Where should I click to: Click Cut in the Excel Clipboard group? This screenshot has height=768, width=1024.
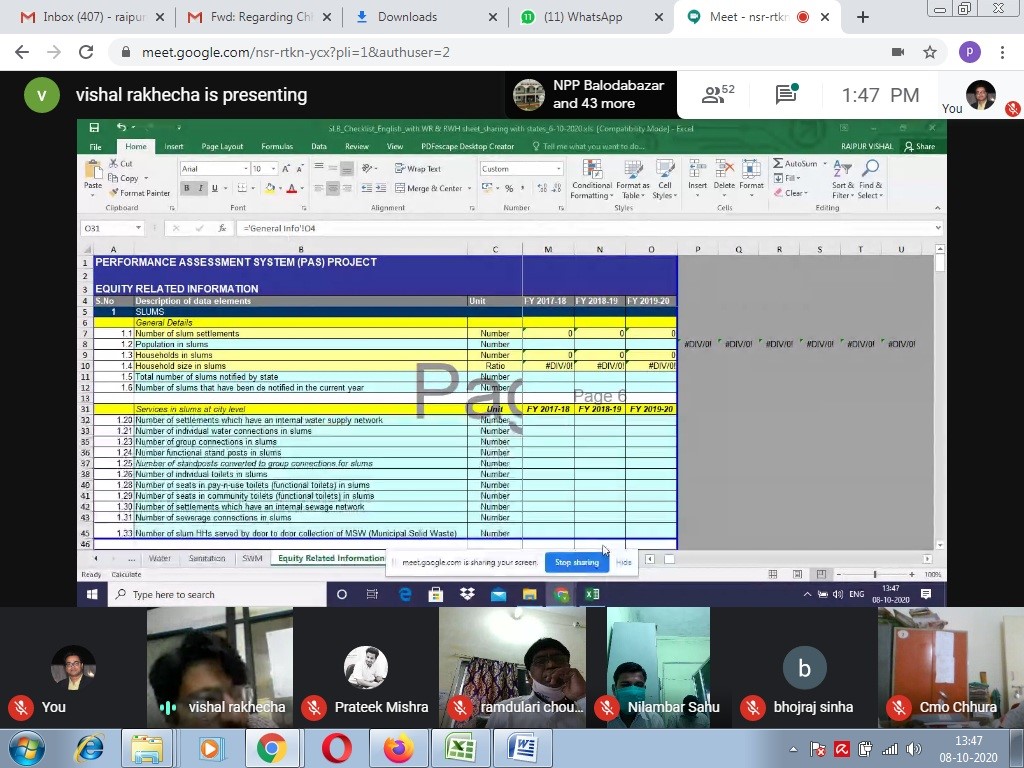[121, 164]
